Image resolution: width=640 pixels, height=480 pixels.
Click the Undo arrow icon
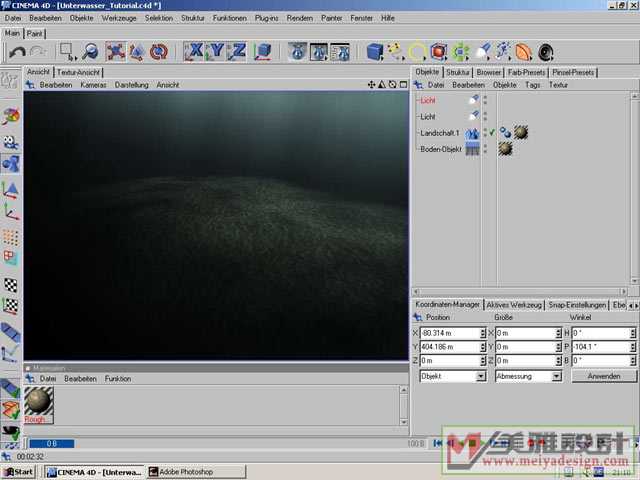tap(17, 52)
